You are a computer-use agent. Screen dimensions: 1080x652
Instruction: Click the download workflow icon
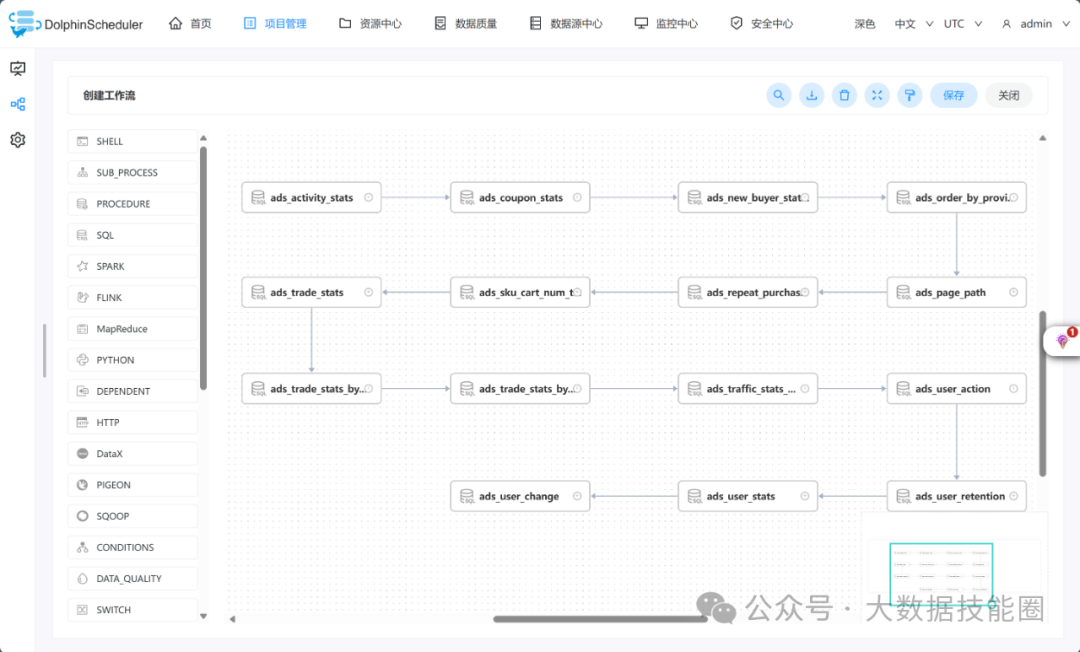[812, 95]
